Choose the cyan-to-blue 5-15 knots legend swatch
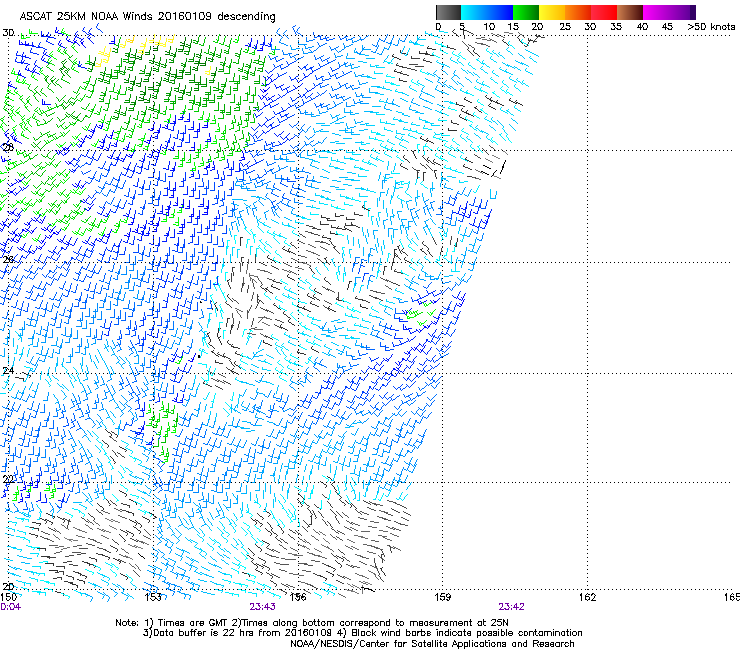Viewport: 740px width, 650px height. (x=487, y=12)
